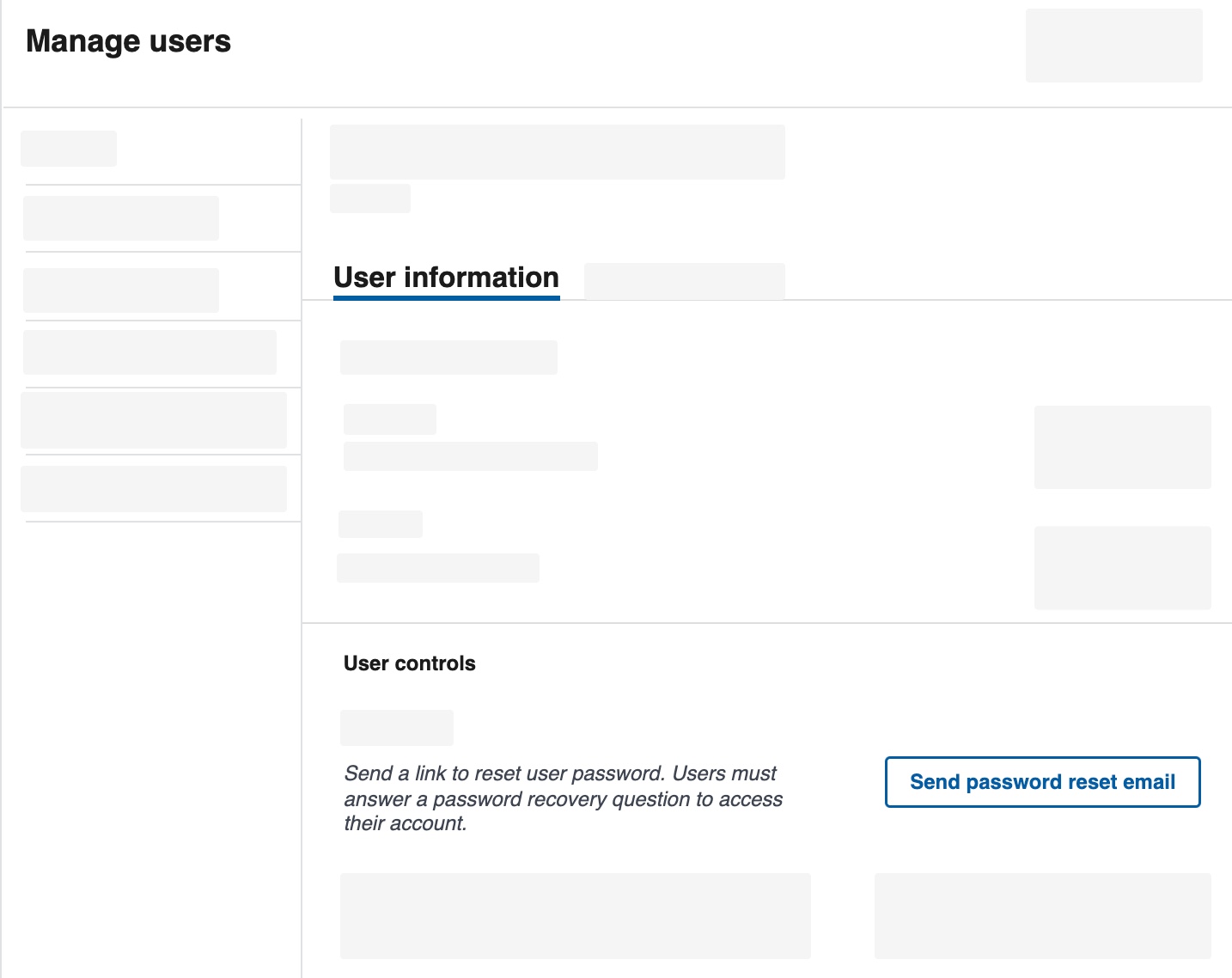The width and height of the screenshot is (1232, 978).
Task: Select the placeholder tab beside User information
Action: [x=684, y=281]
